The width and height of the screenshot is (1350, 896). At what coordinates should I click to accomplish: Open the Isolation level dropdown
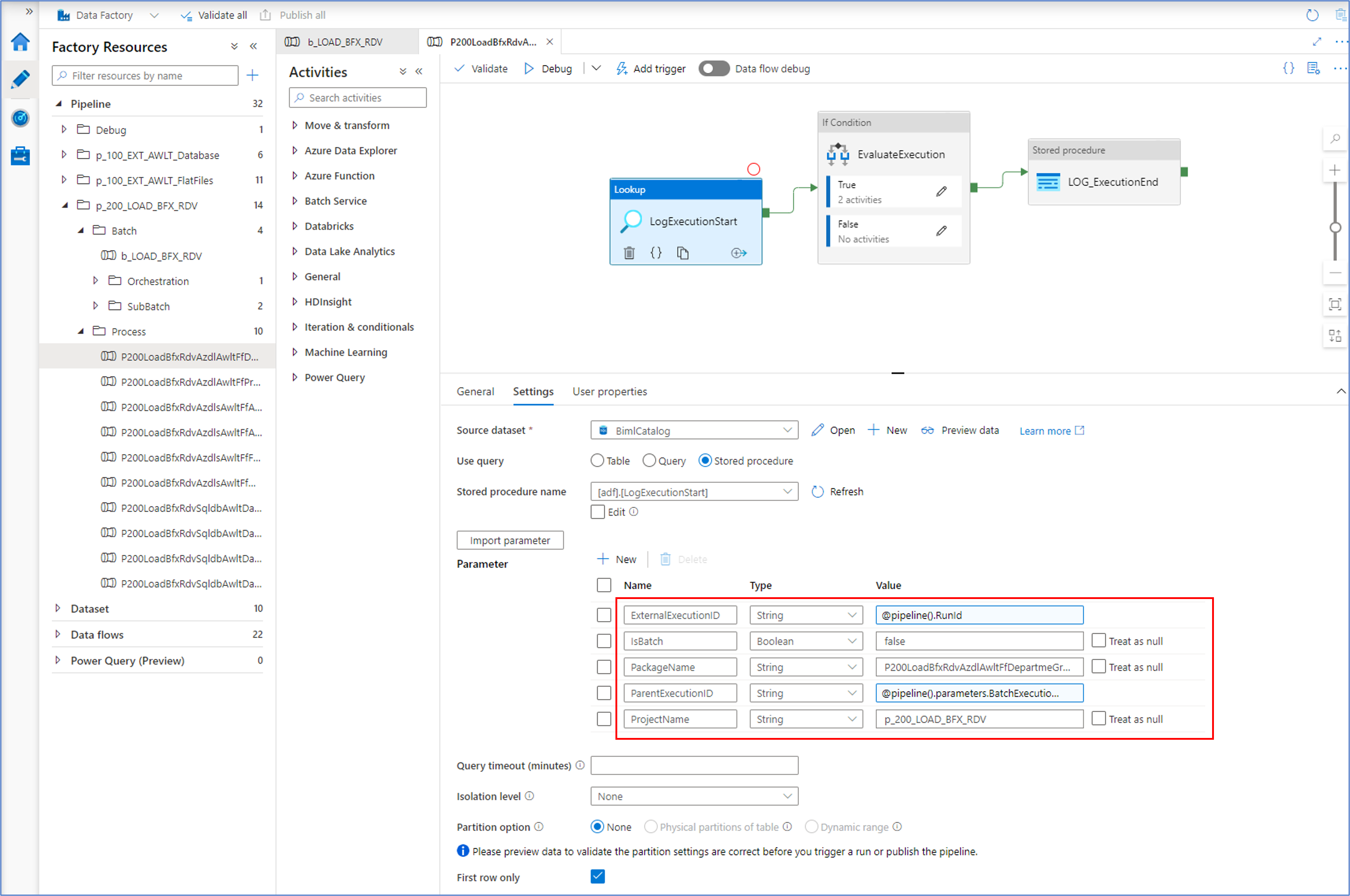pos(694,796)
